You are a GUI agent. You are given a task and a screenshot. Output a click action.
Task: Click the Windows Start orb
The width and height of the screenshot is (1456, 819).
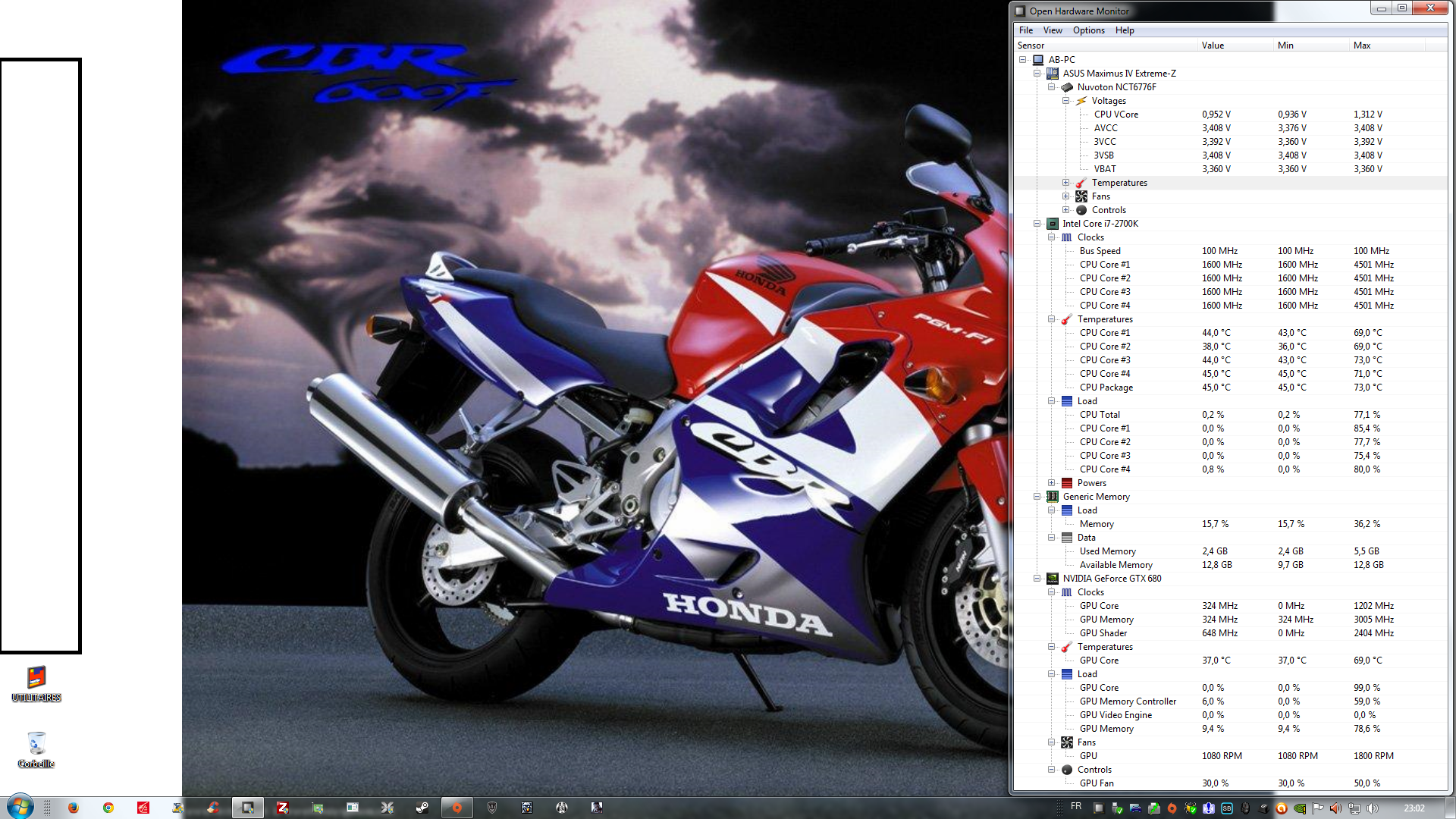[x=20, y=807]
